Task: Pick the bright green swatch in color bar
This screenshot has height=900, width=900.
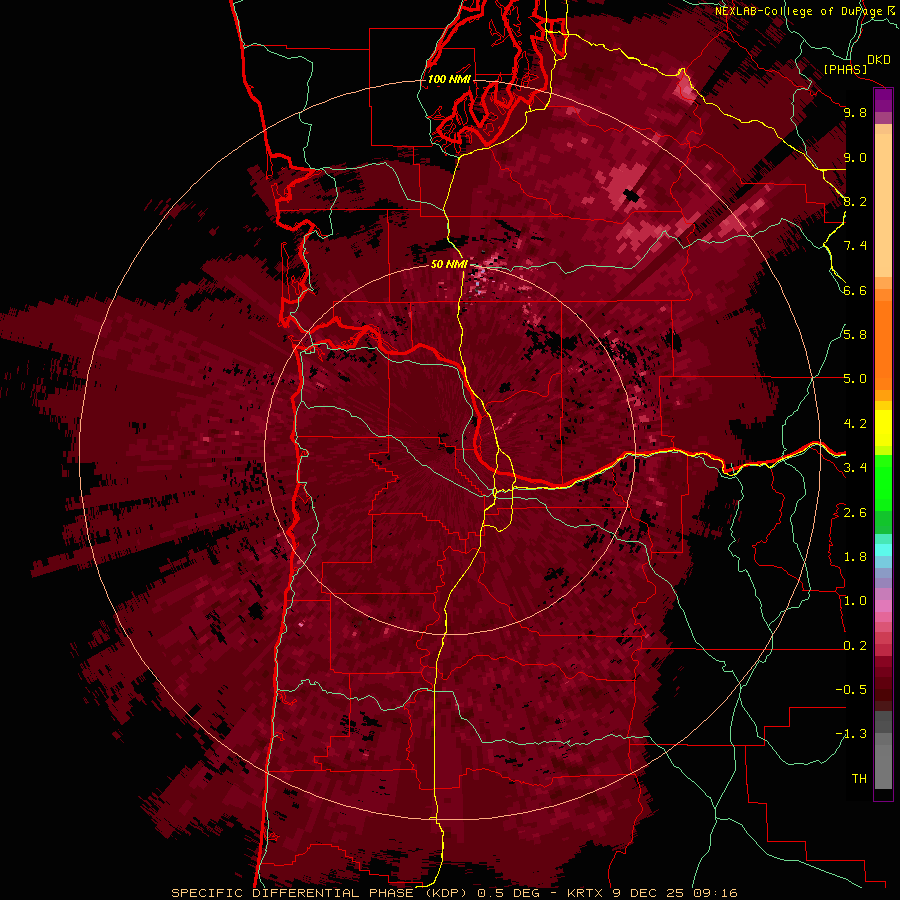Action: 883,482
